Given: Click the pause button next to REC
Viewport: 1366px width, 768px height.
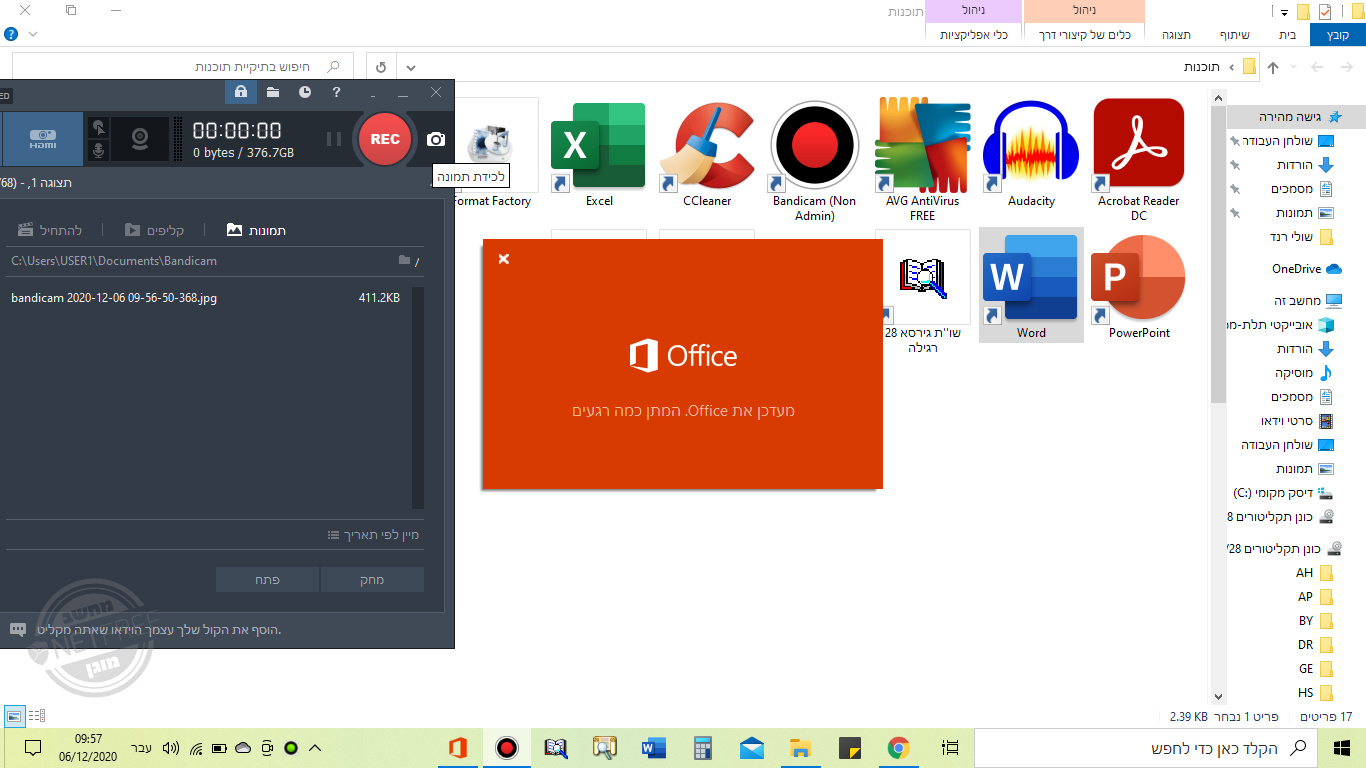Looking at the screenshot, I should pyautogui.click(x=334, y=139).
